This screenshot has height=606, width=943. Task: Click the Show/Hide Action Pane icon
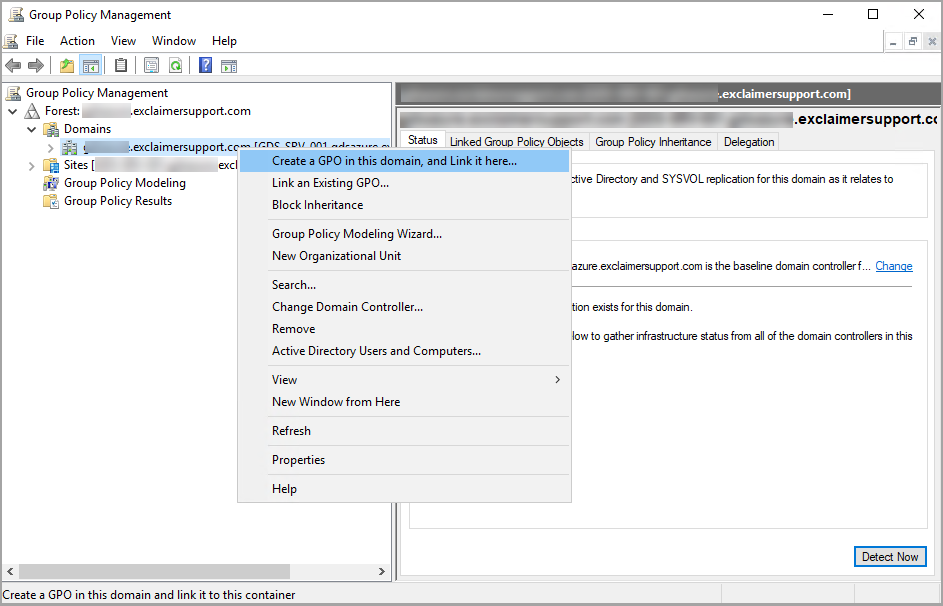coord(229,66)
